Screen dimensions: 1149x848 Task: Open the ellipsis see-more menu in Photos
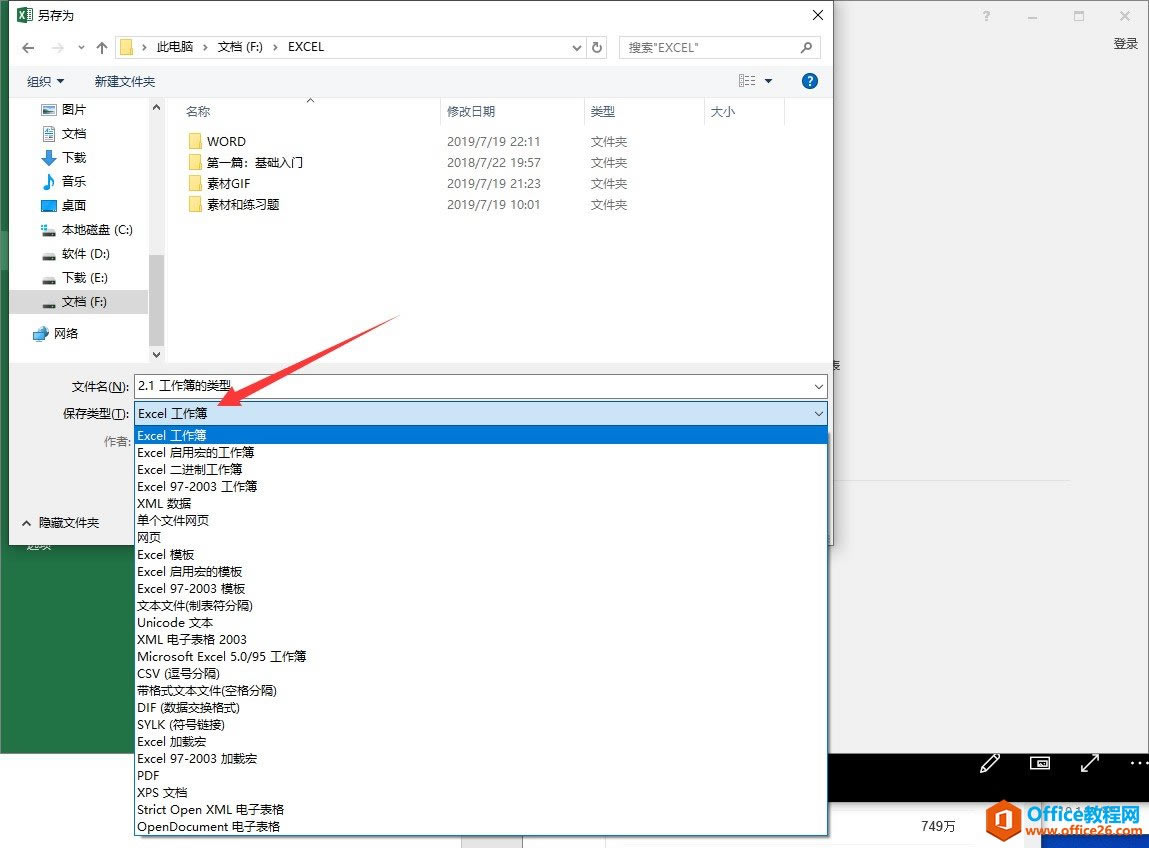coord(1137,763)
